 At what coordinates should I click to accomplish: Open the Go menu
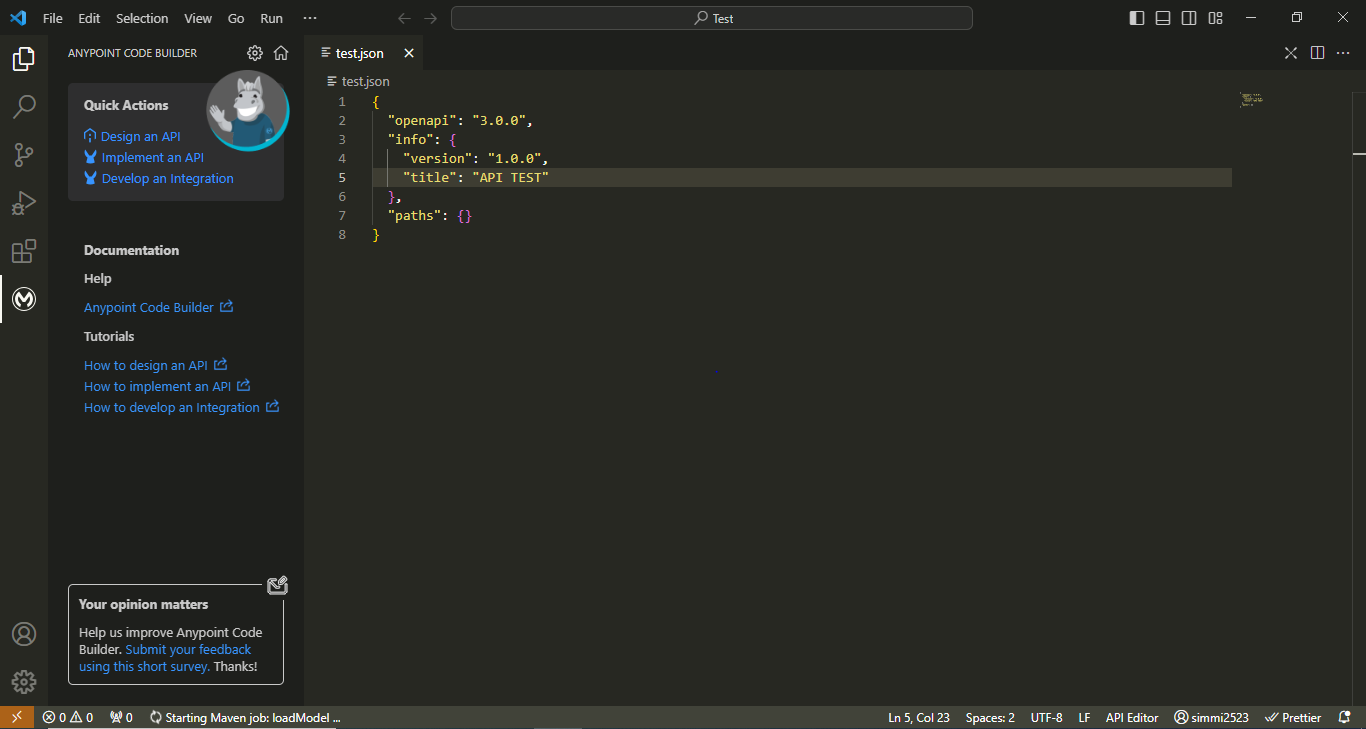point(236,18)
